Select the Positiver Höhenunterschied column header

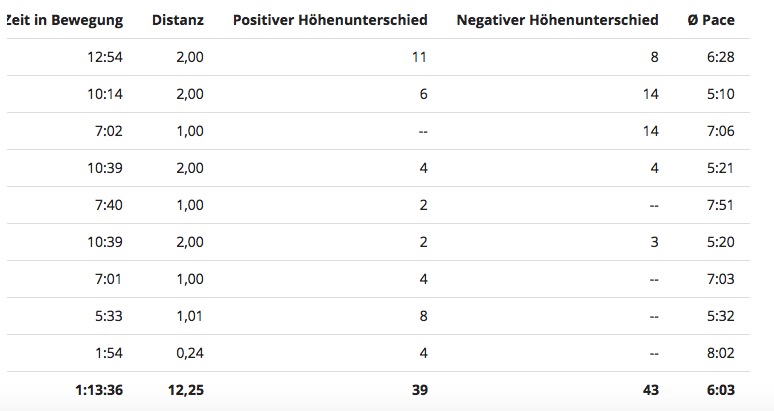329,20
